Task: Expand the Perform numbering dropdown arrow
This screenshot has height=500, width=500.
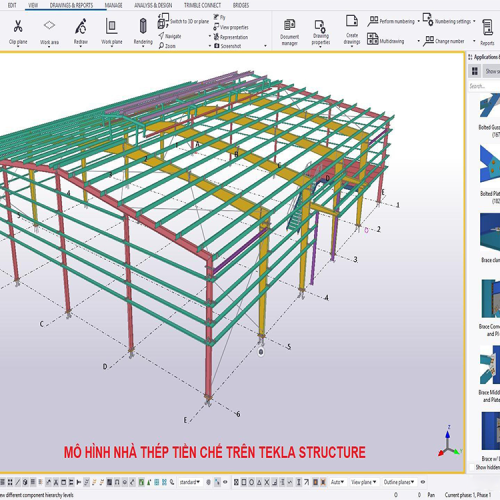Action: 419,21
